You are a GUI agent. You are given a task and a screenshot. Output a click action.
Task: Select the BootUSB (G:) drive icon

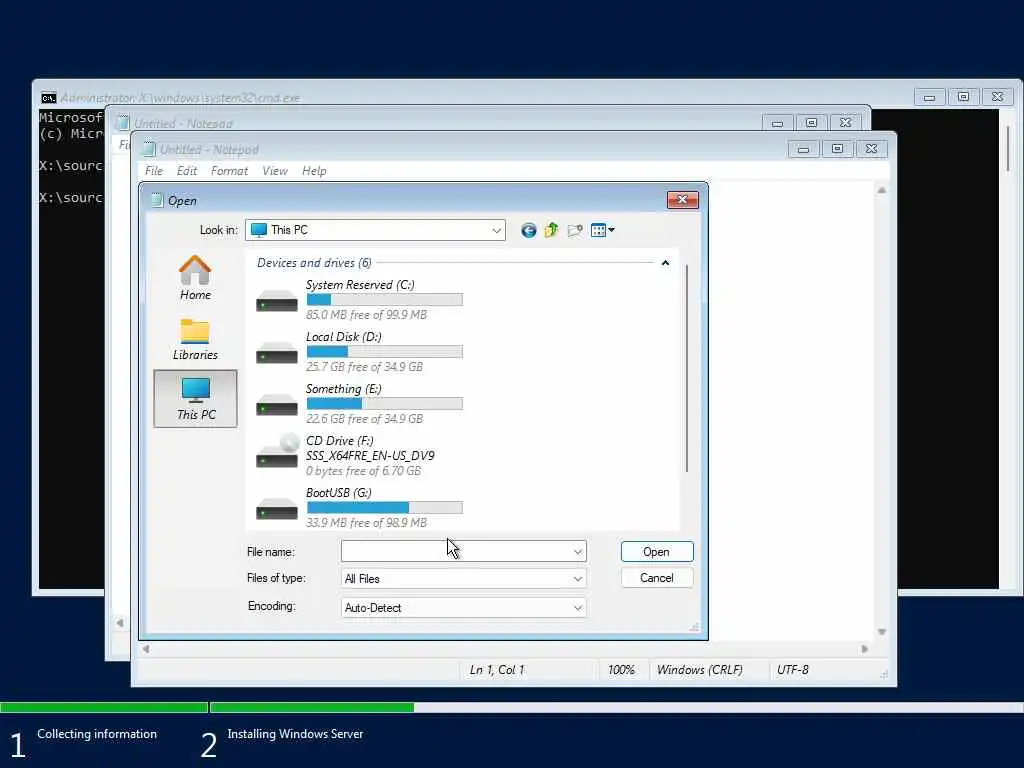pyautogui.click(x=276, y=509)
